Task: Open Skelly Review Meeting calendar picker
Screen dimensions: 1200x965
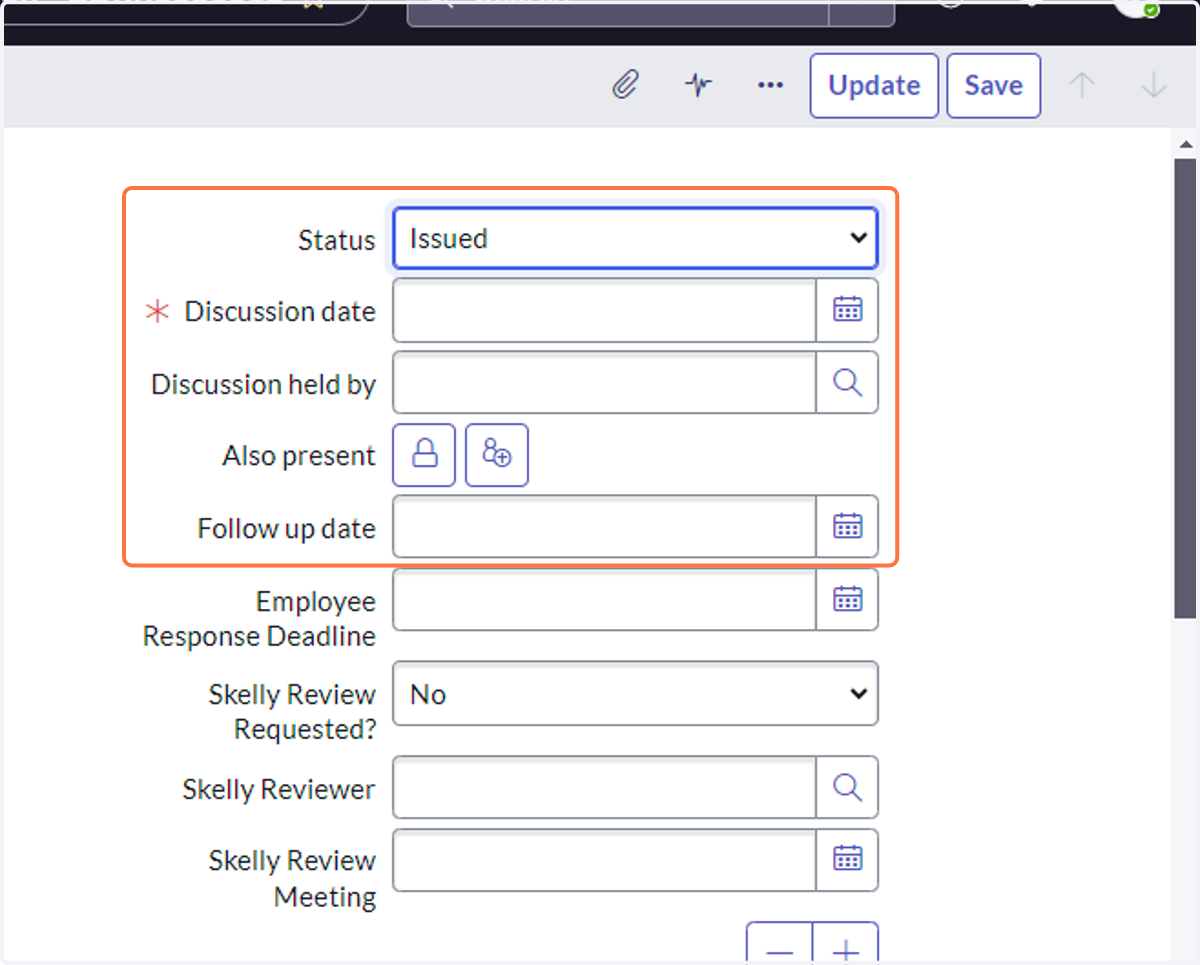Action: pos(847,860)
